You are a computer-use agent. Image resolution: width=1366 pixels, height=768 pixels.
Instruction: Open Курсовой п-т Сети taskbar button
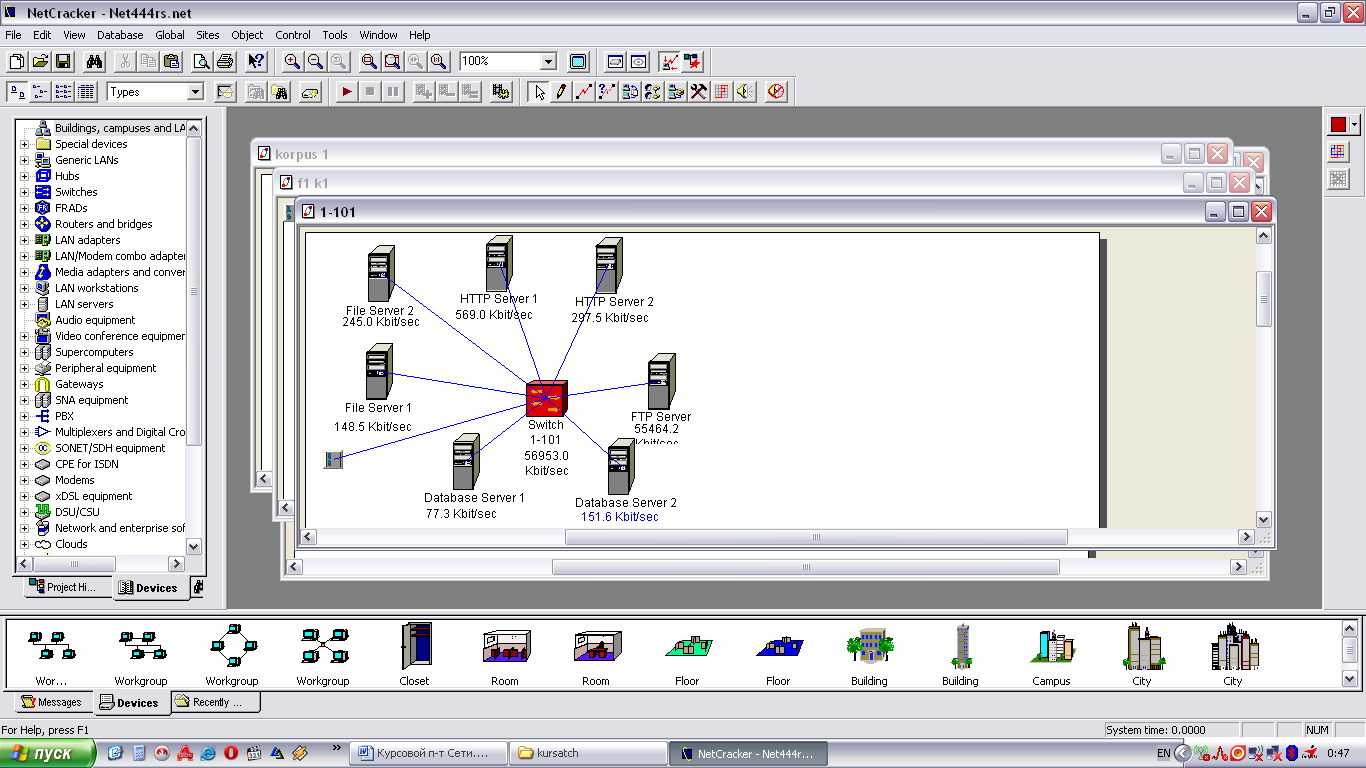[x=429, y=753]
